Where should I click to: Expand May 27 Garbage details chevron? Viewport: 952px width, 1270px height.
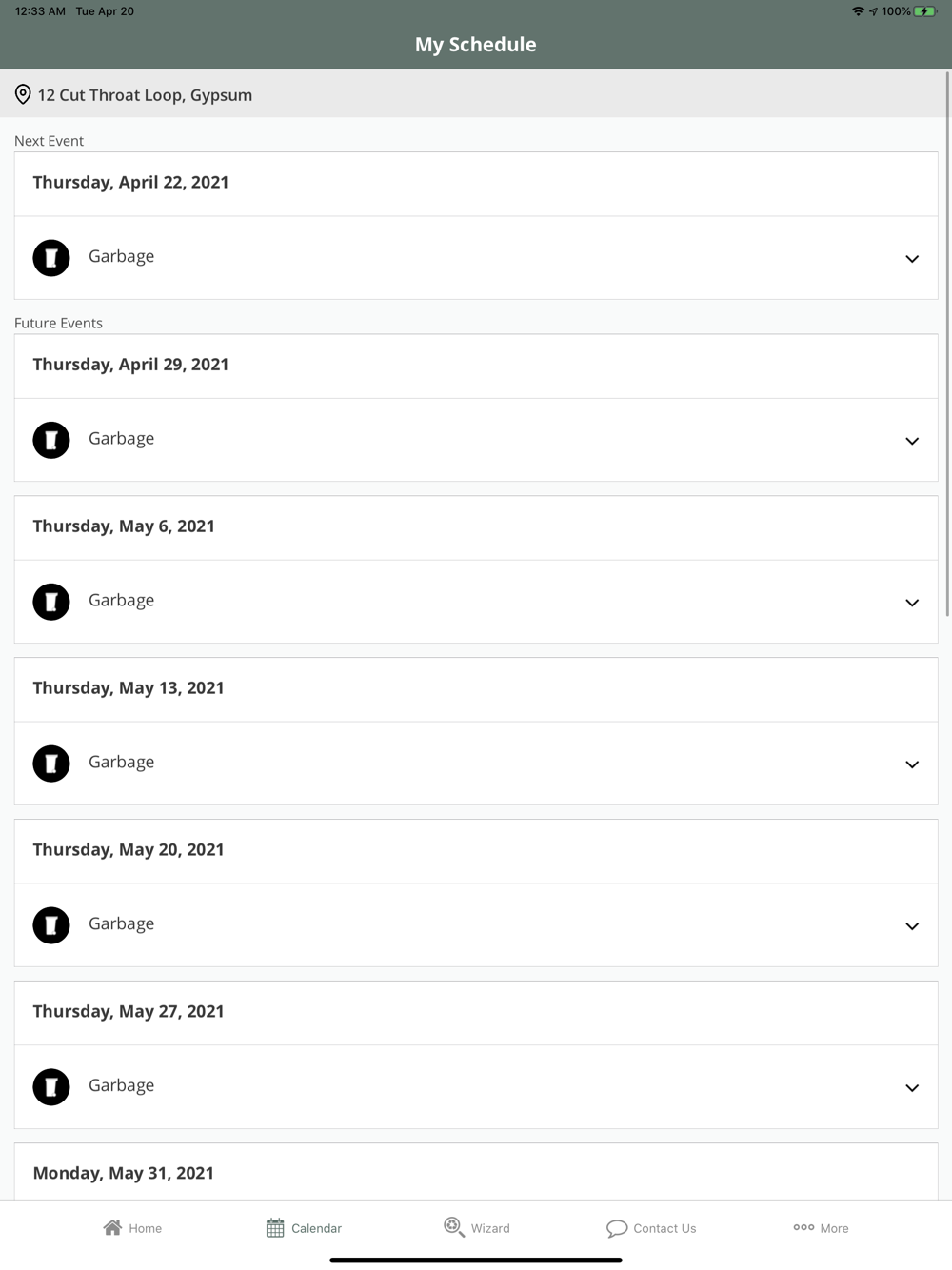pyautogui.click(x=911, y=1088)
